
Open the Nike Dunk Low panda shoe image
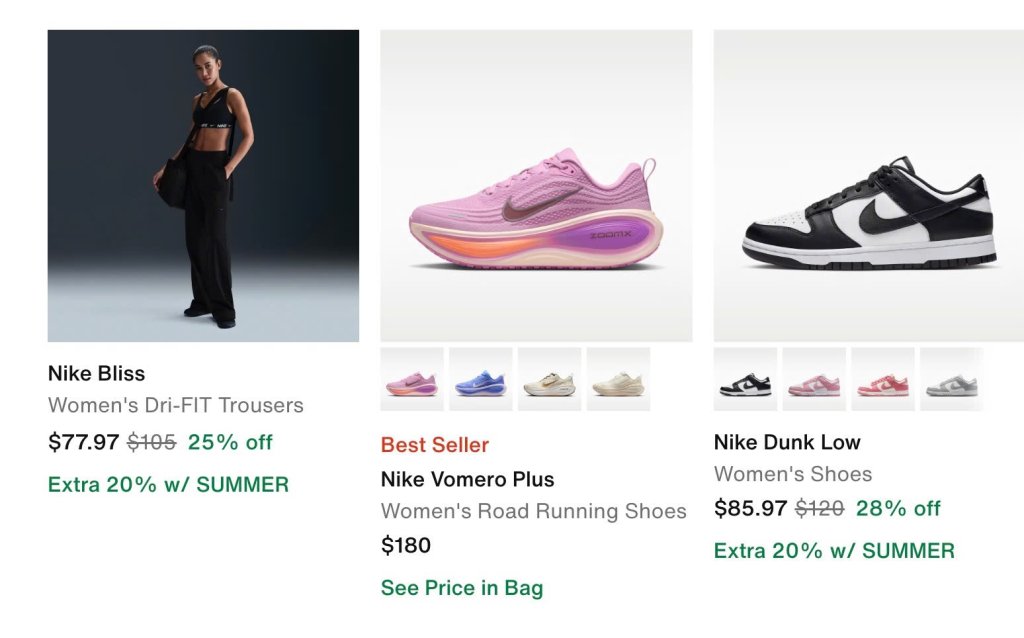[x=869, y=185]
